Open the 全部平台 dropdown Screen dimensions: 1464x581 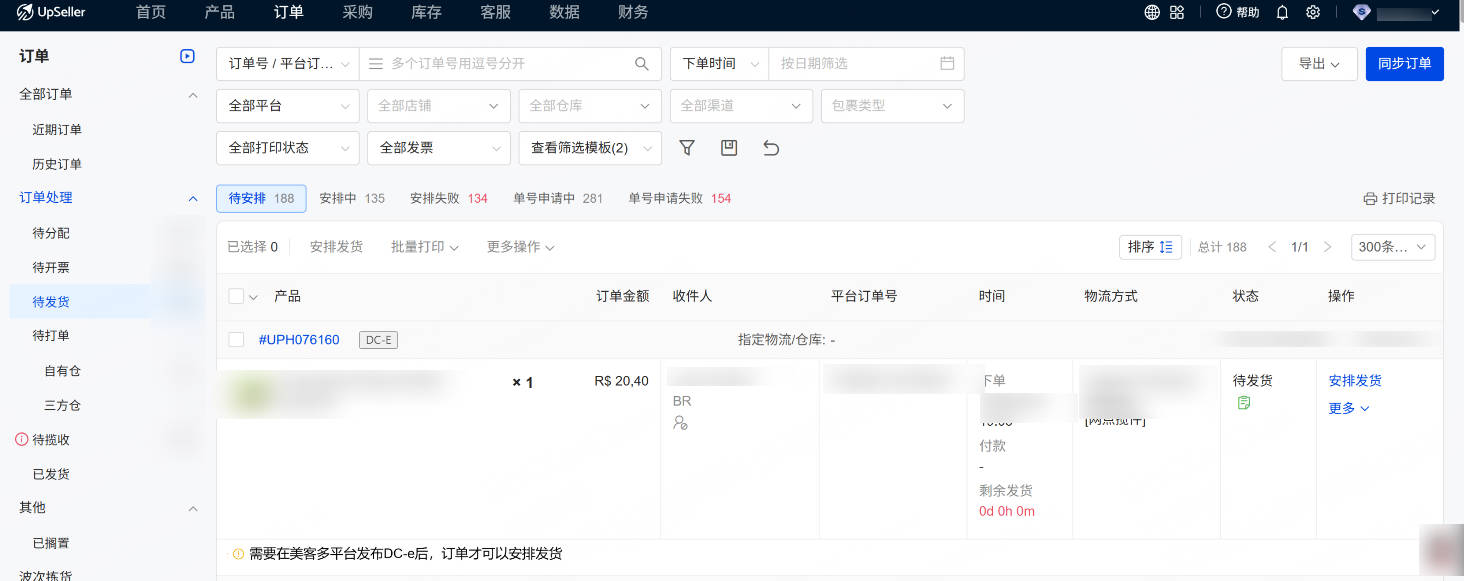(287, 106)
